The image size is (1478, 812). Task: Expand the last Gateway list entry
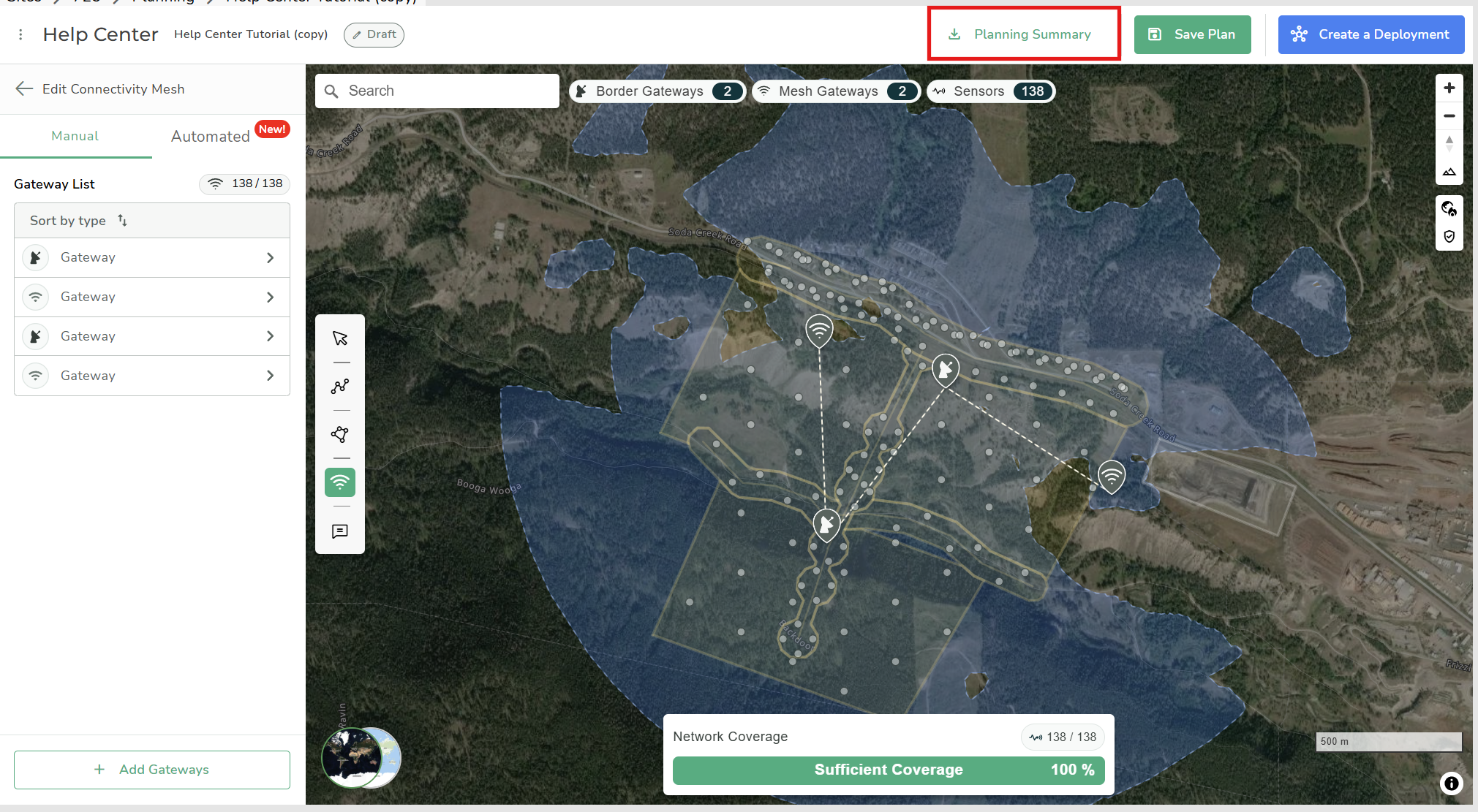[x=152, y=376]
